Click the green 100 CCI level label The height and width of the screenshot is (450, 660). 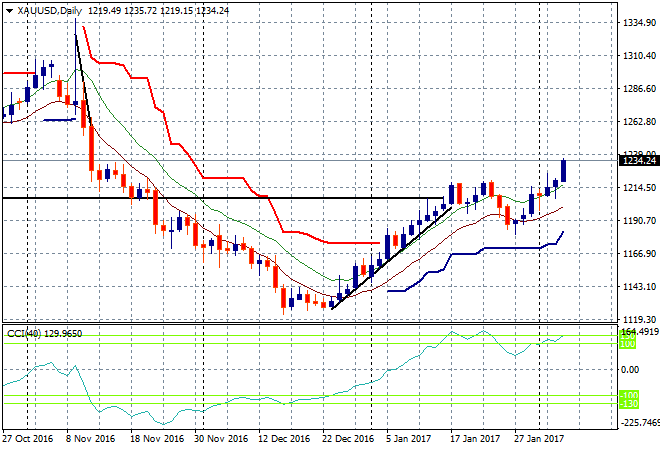click(x=628, y=344)
